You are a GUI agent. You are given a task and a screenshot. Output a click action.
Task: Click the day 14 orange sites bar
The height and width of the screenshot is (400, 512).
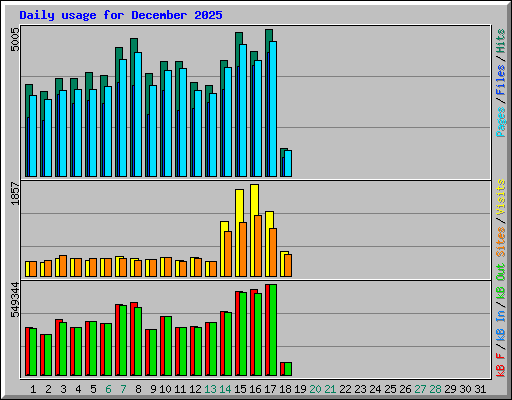click(x=228, y=254)
